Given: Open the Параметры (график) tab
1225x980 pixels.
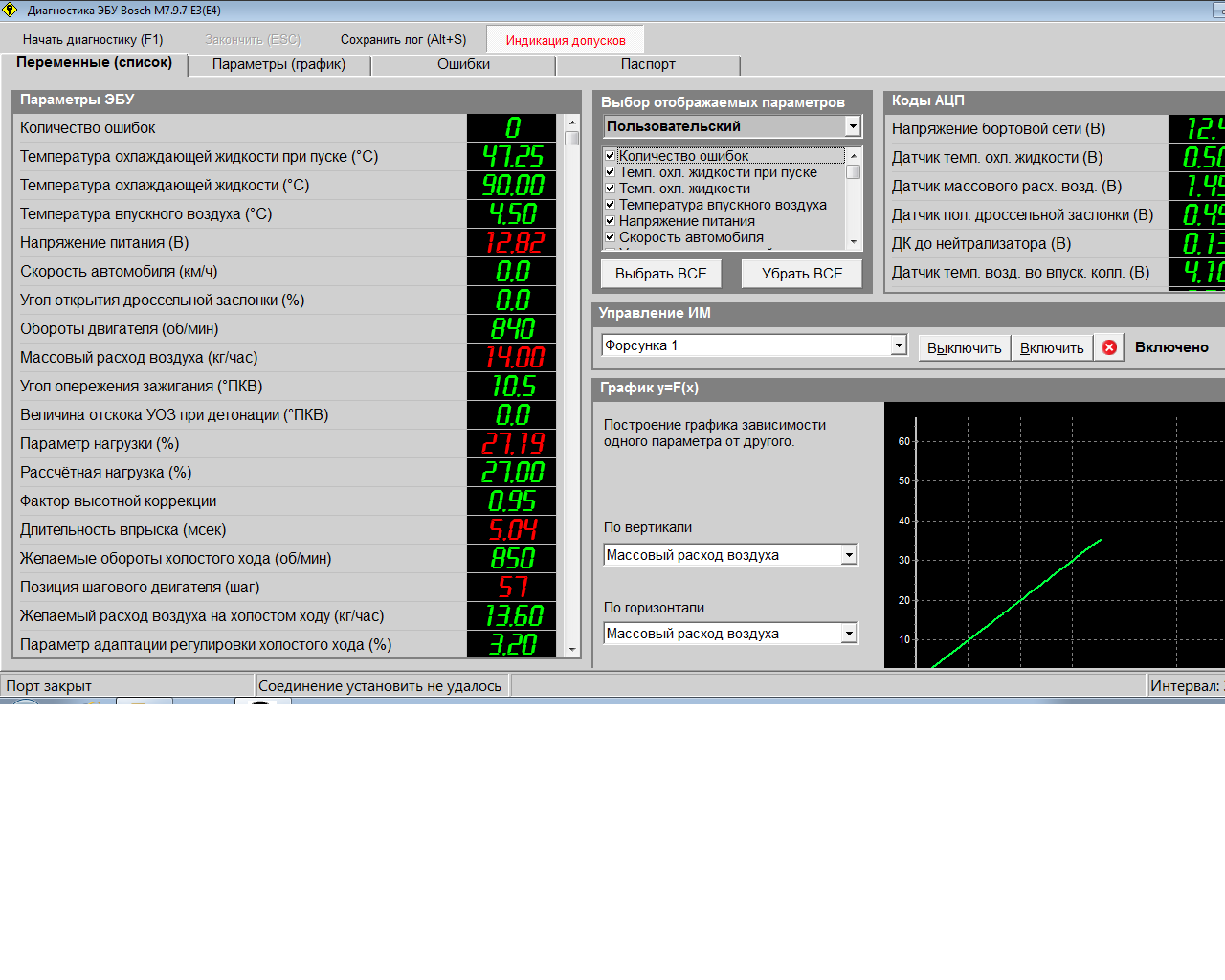Looking at the screenshot, I should pos(278,64).
